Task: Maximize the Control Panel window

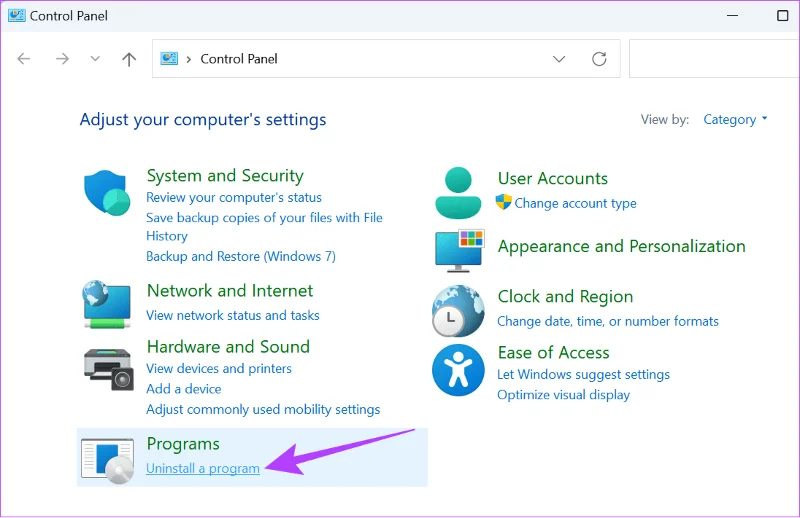Action: point(783,16)
